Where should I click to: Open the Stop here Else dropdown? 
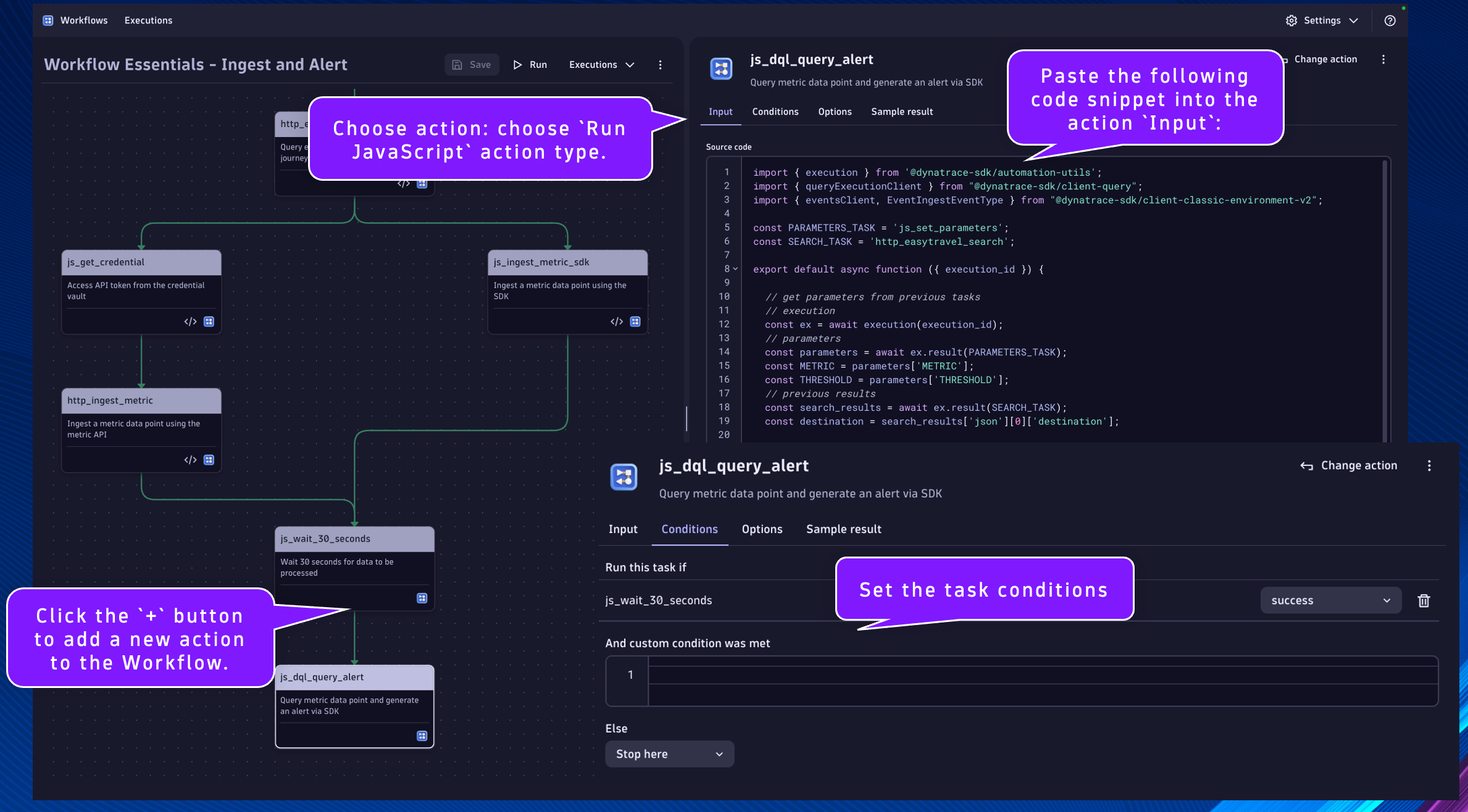669,754
